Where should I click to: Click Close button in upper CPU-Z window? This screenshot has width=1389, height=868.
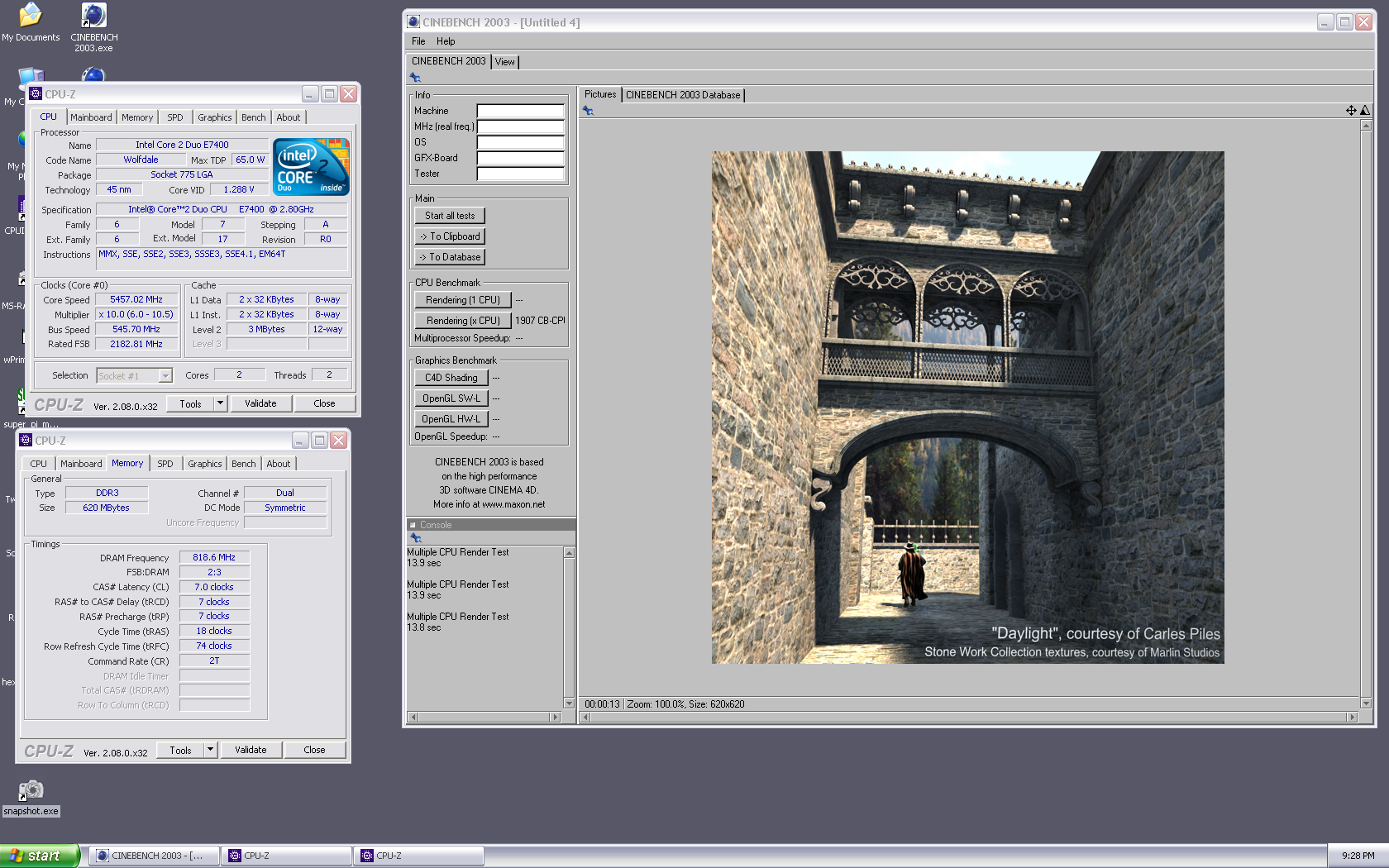tap(324, 403)
